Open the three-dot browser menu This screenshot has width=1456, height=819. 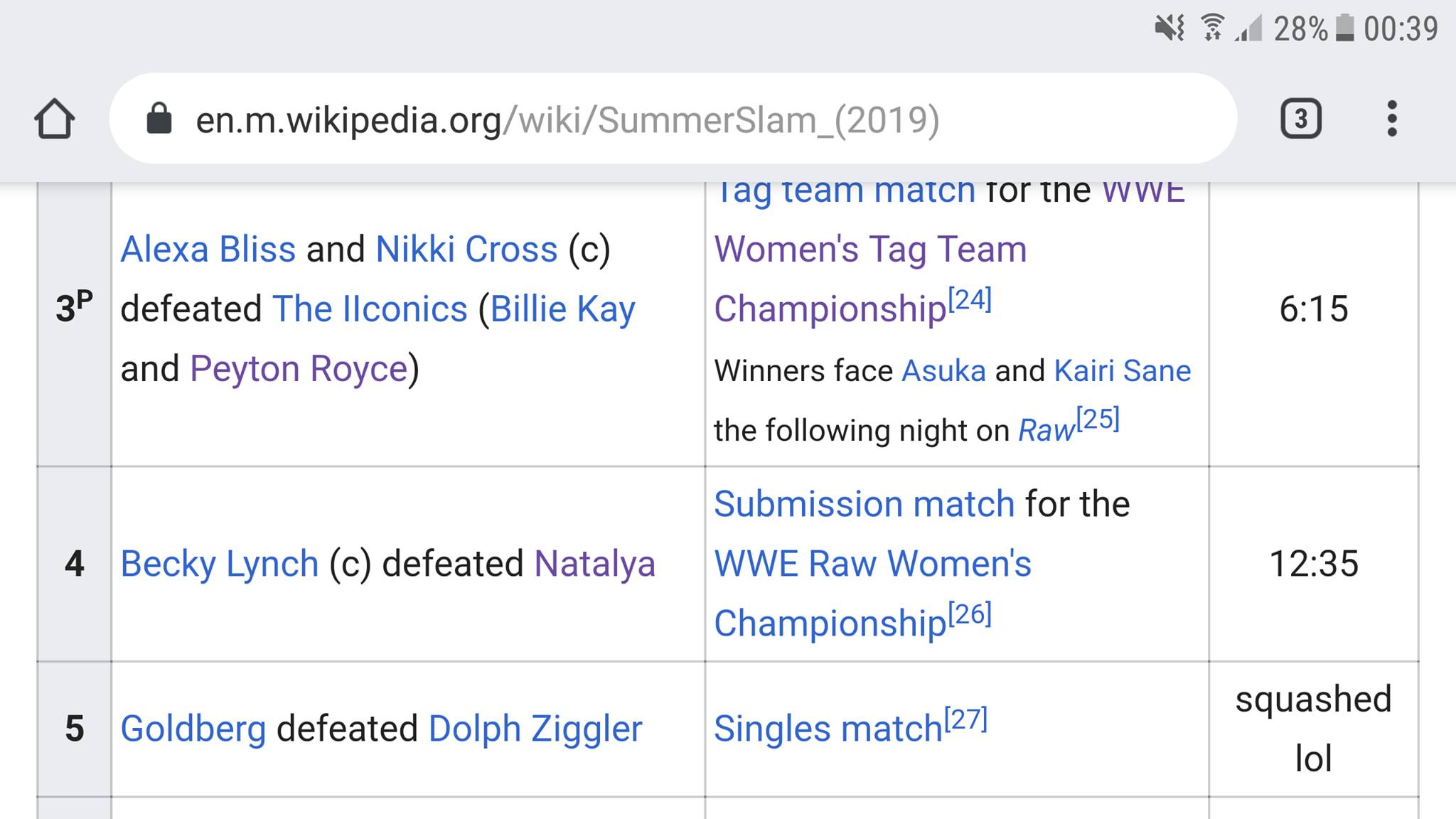(x=1392, y=119)
